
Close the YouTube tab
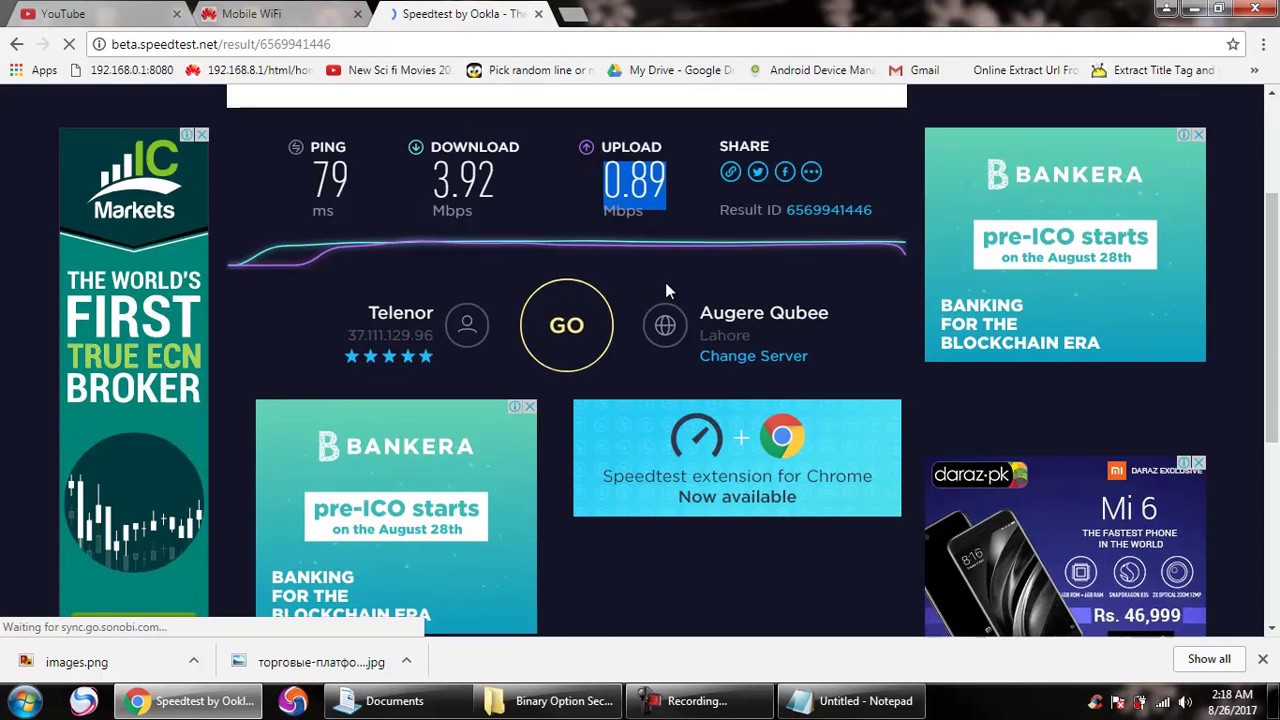point(177,14)
